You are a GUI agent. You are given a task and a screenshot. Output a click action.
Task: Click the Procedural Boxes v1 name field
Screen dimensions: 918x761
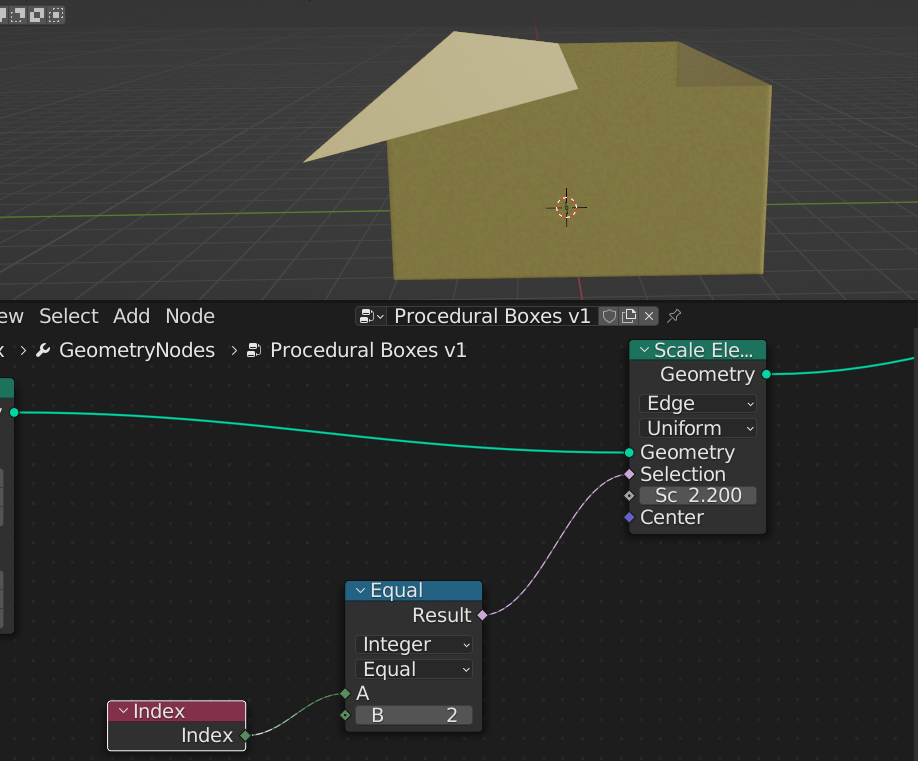pos(492,316)
